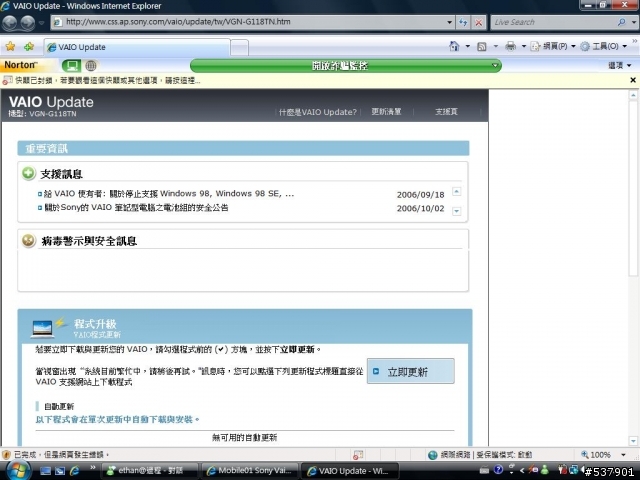Viewport: 640px width, 480px height.
Task: Open the Windows 98 support notice link
Action: (x=169, y=194)
